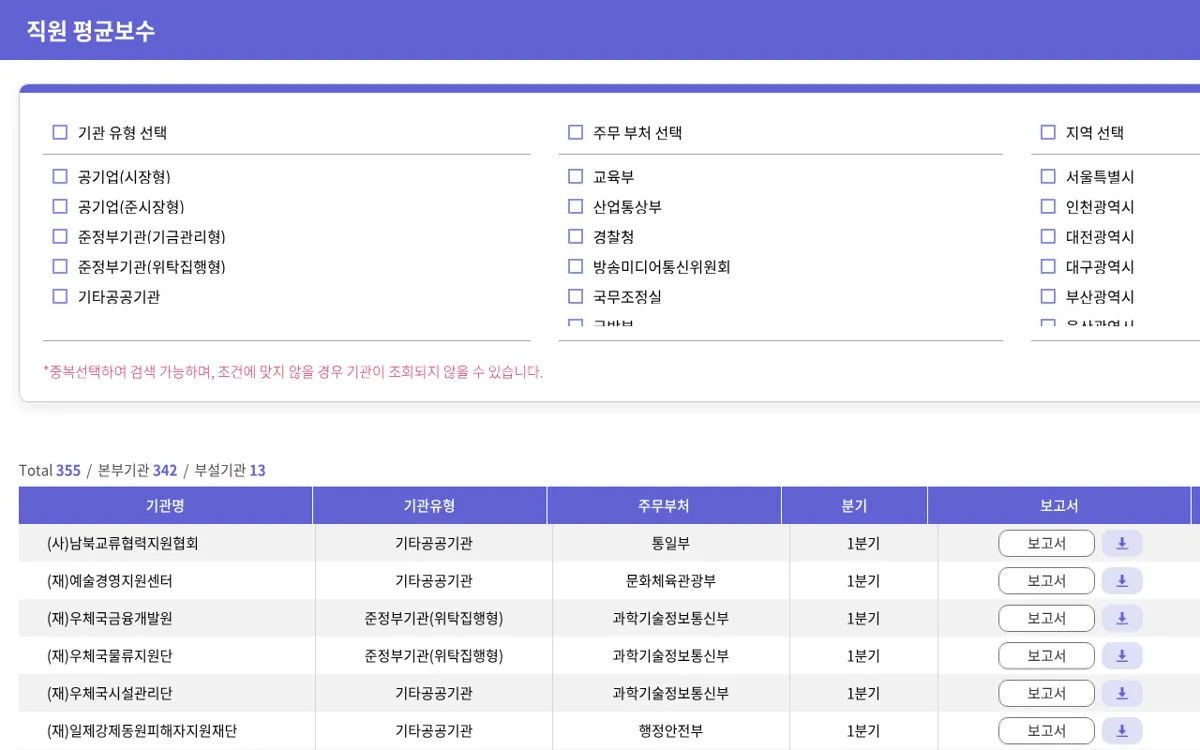Image resolution: width=1200 pixels, height=750 pixels.
Task: Check the 대전광역시 checkbox
Action: point(1048,237)
